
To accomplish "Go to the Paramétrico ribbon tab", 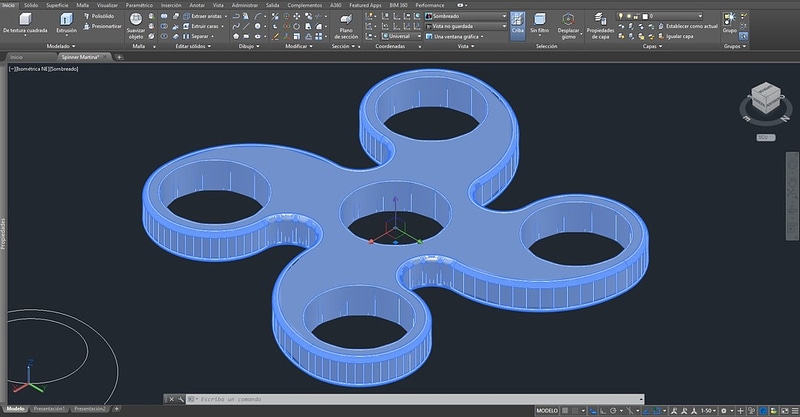I will (139, 5).
